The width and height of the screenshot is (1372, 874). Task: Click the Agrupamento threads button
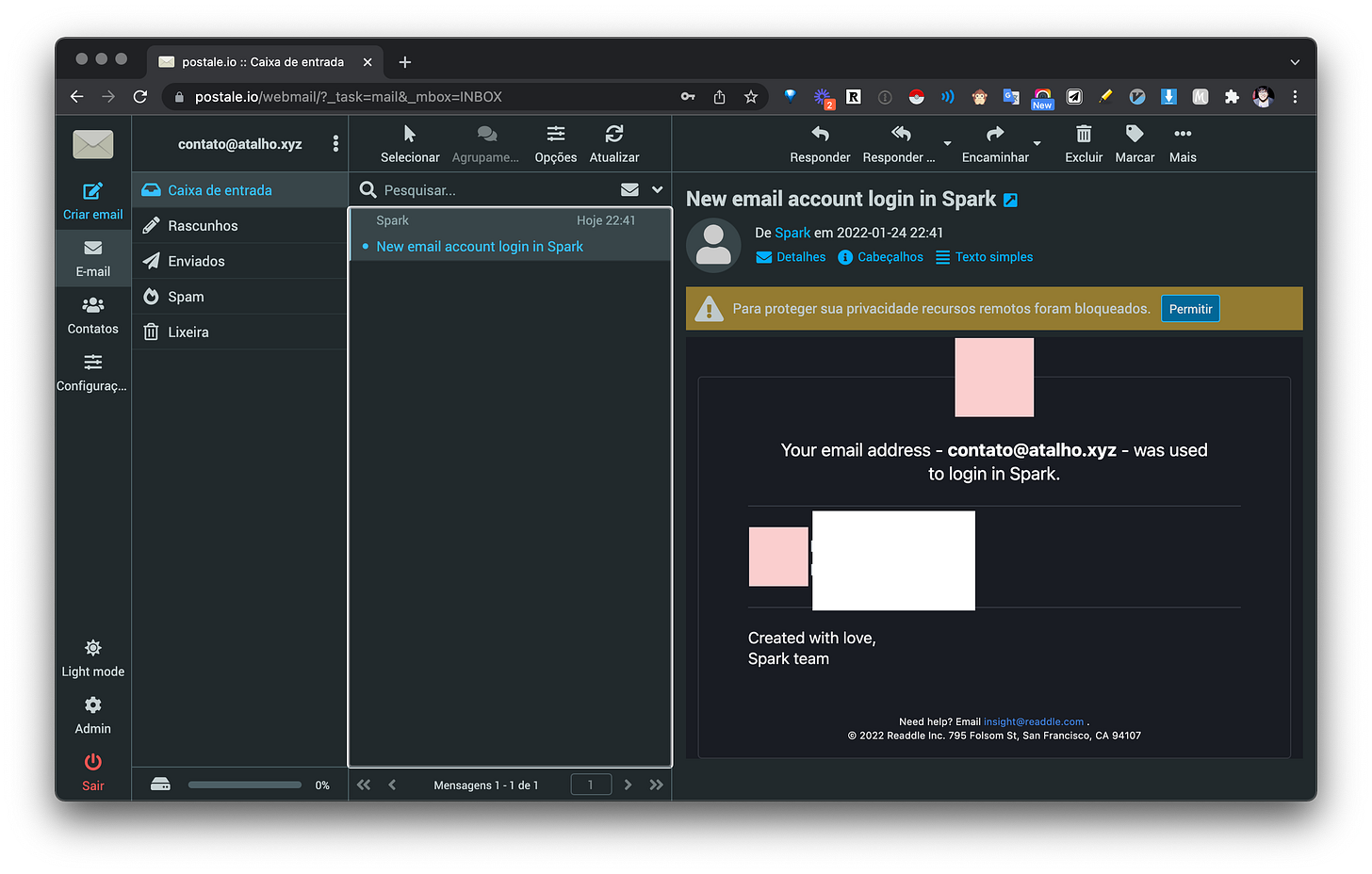click(485, 144)
